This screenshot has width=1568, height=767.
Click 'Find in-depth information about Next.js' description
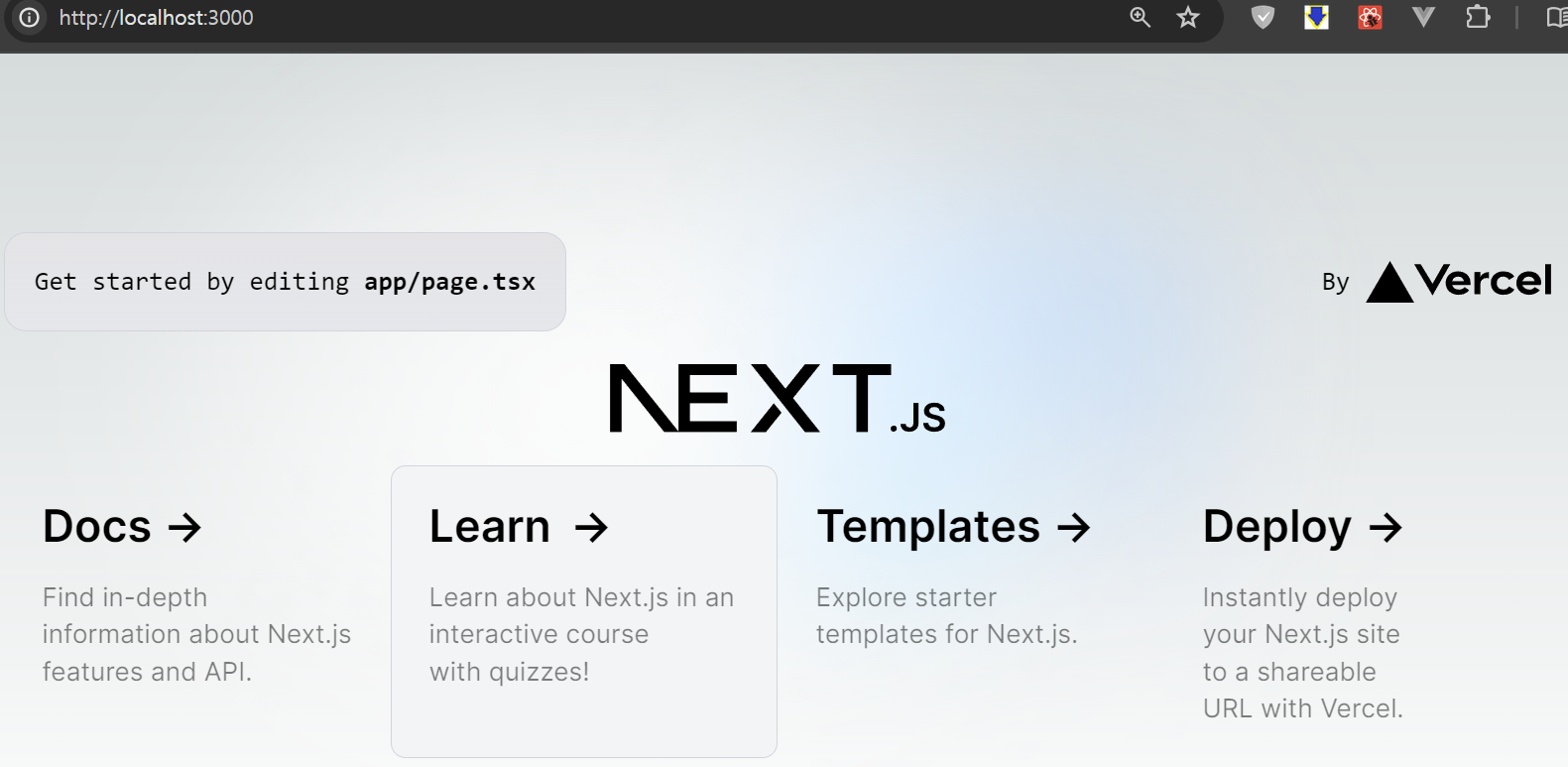click(x=196, y=634)
